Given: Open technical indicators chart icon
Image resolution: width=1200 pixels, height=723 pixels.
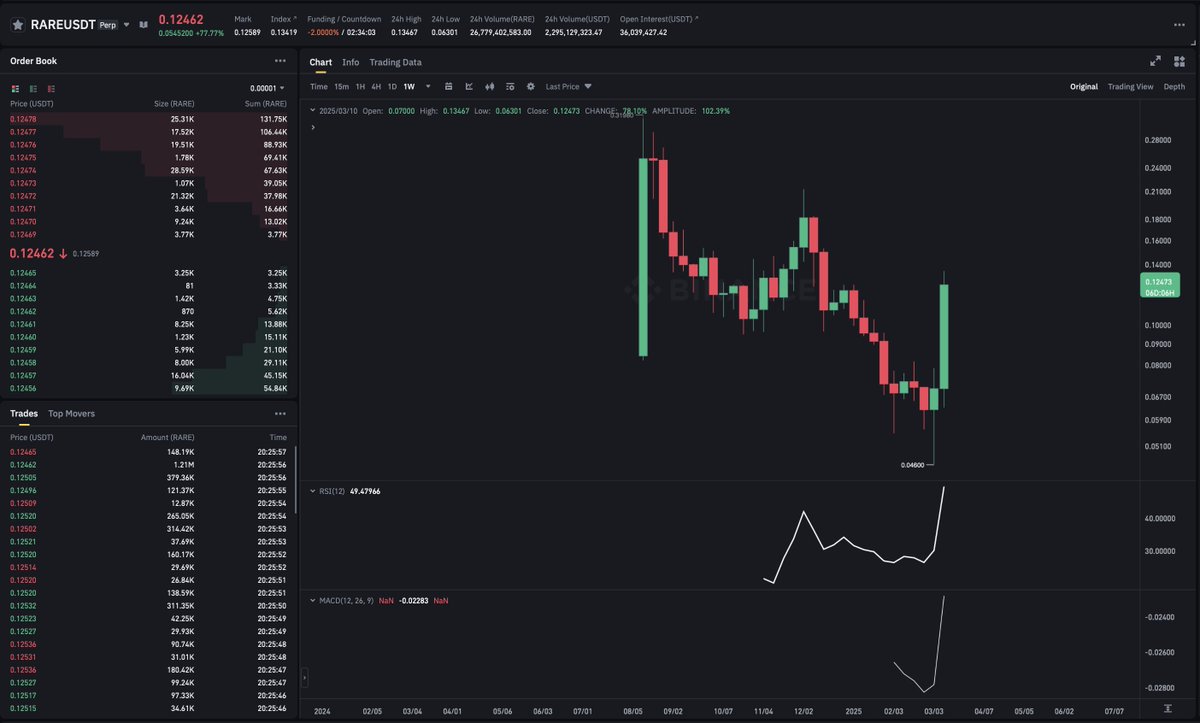Looking at the screenshot, I should point(470,87).
